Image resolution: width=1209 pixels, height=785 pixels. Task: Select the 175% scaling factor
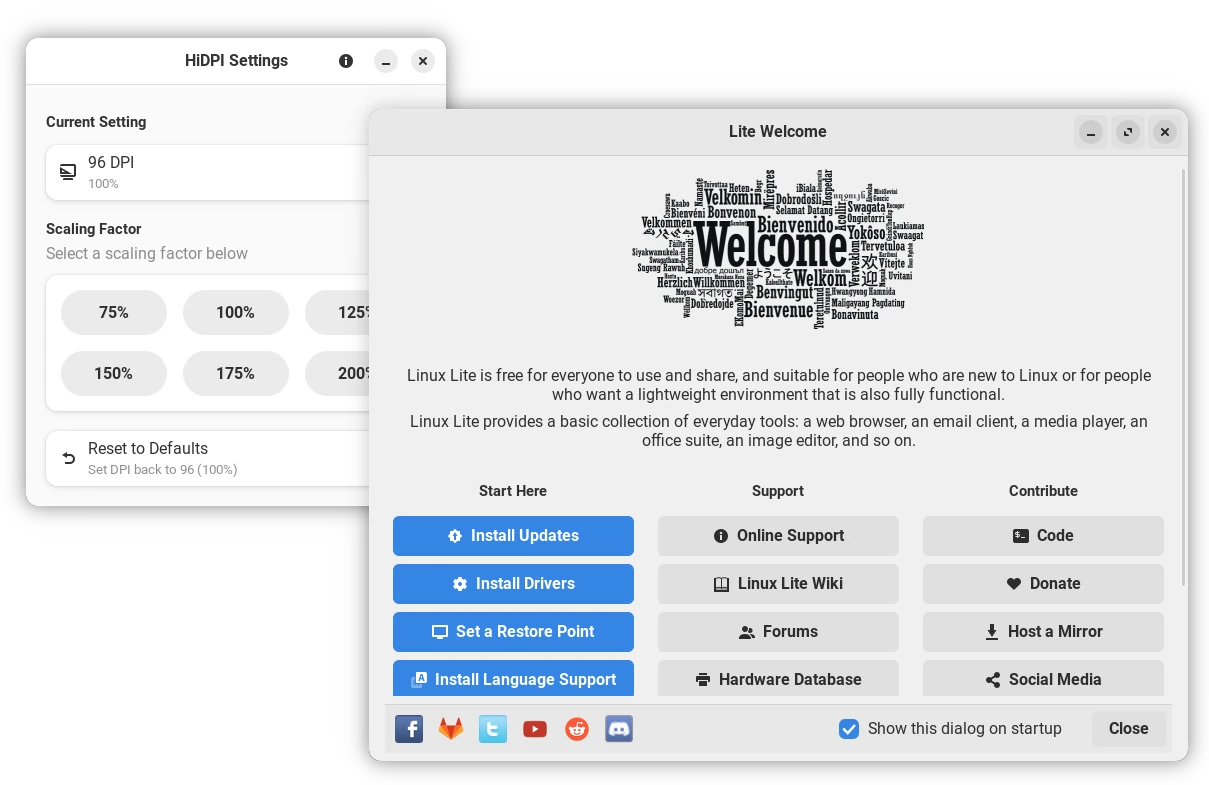pos(236,374)
